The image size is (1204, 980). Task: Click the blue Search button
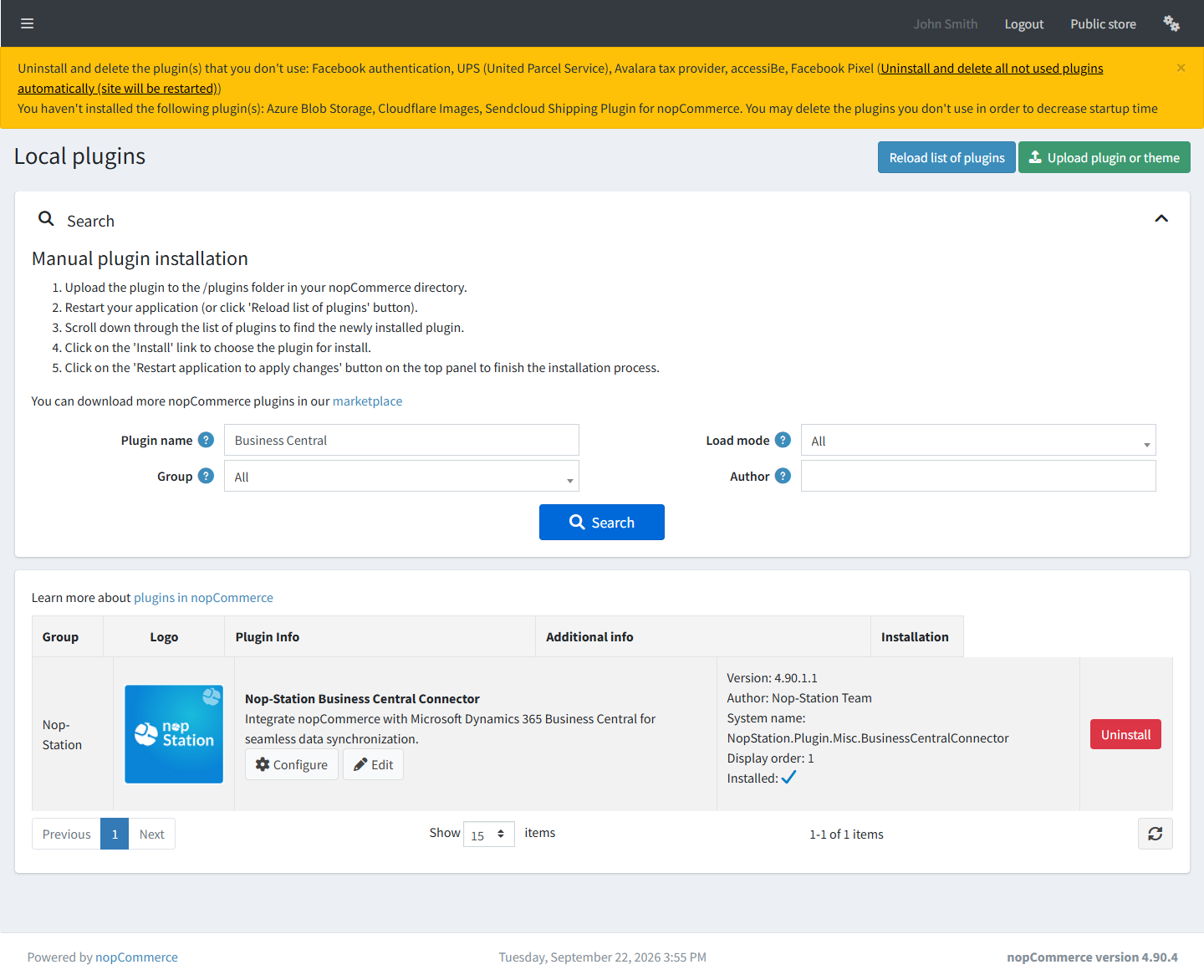click(602, 523)
